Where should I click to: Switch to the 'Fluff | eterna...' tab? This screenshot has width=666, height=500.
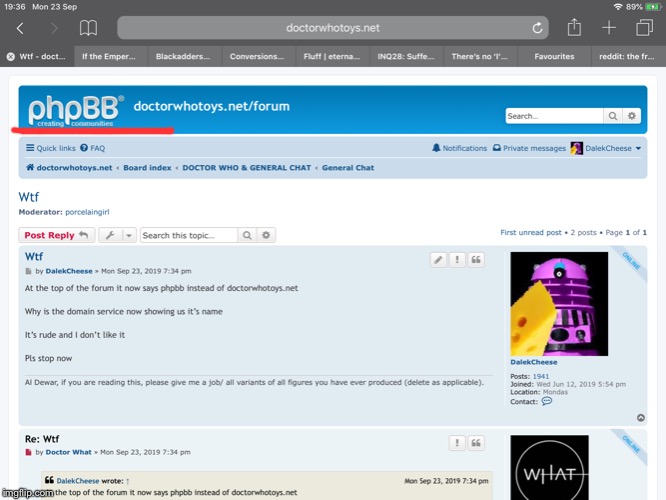[331, 56]
